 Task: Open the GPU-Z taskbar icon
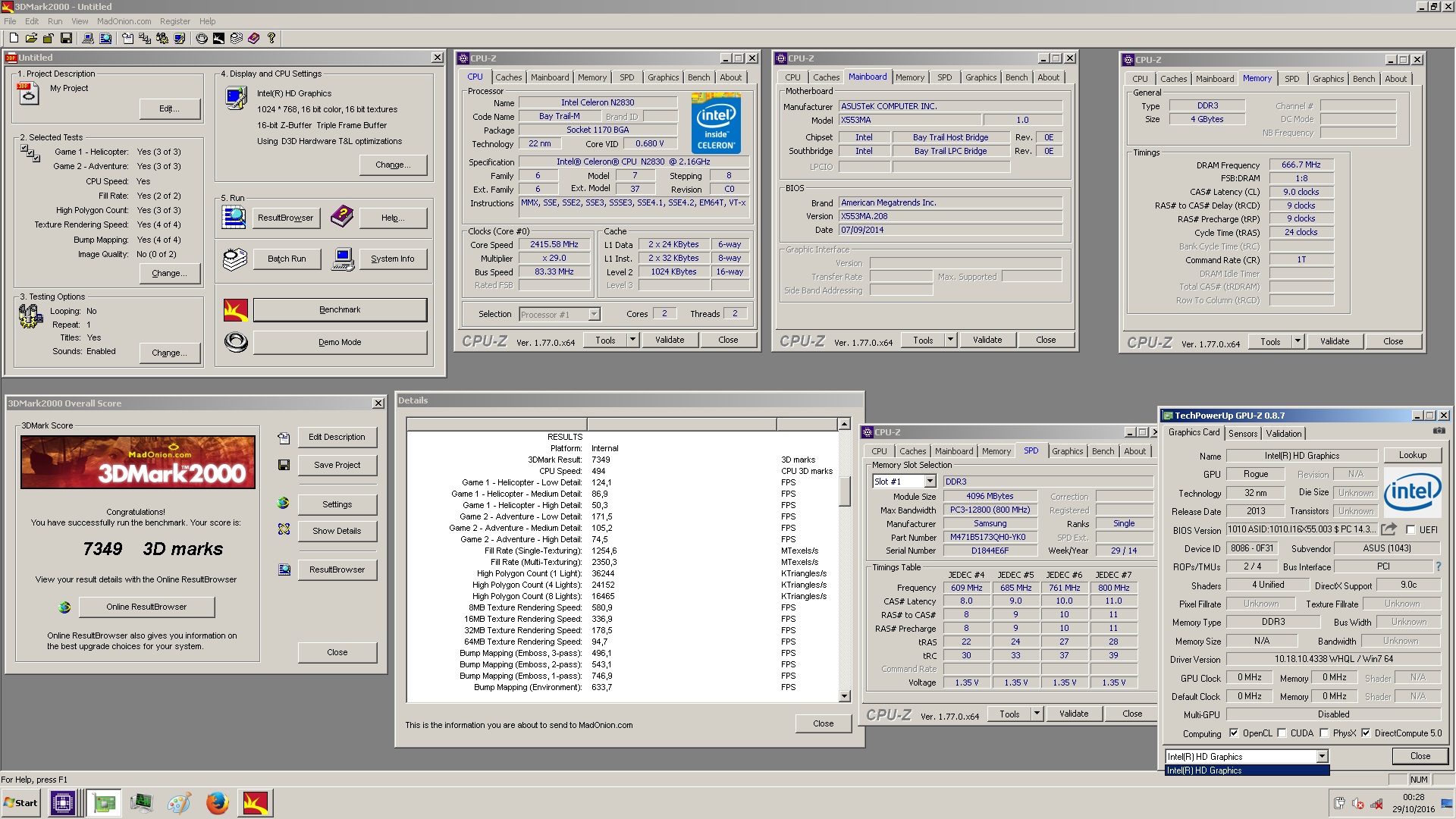click(104, 803)
